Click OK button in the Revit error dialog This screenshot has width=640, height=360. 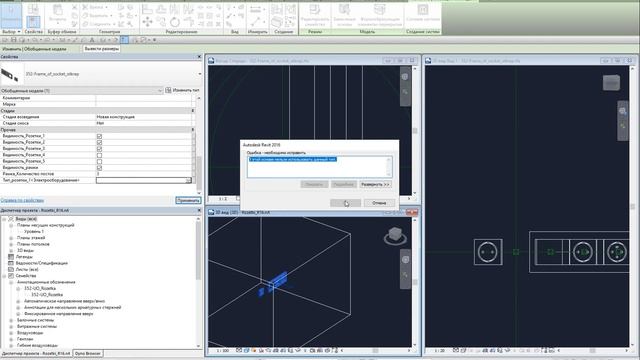[x=345, y=203]
